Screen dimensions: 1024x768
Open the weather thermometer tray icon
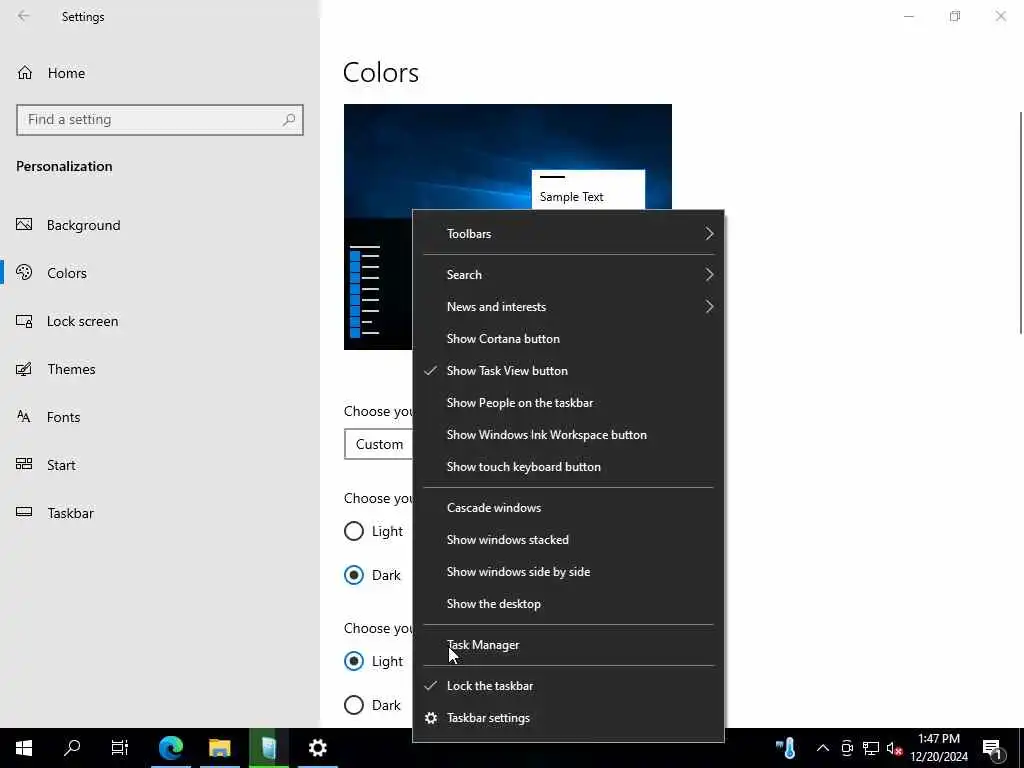coord(786,748)
